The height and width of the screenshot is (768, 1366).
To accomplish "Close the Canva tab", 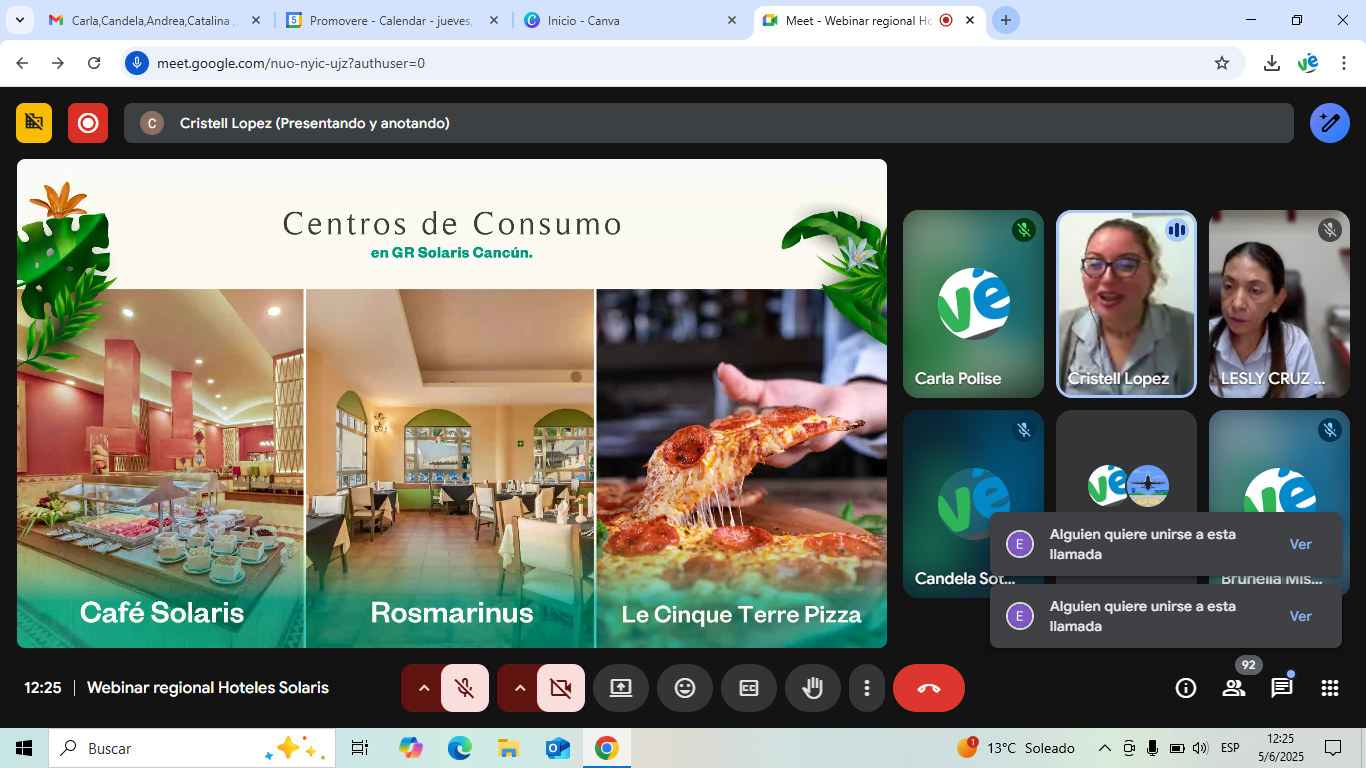I will 732,20.
